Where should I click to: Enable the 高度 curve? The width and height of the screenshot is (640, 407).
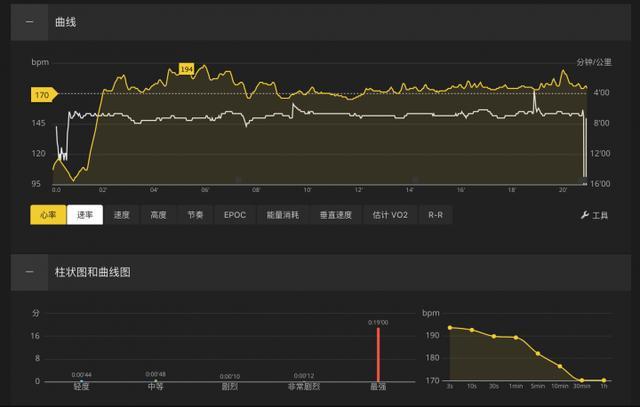159,215
